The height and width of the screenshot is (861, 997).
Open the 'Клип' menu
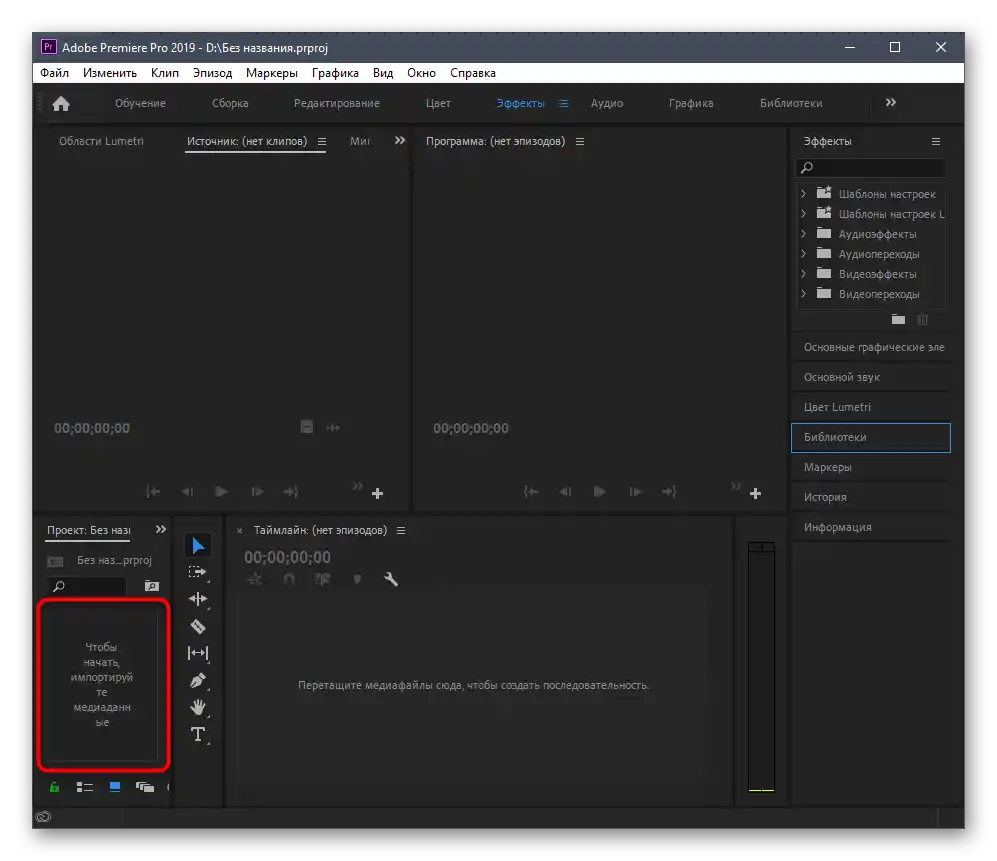pyautogui.click(x=165, y=72)
